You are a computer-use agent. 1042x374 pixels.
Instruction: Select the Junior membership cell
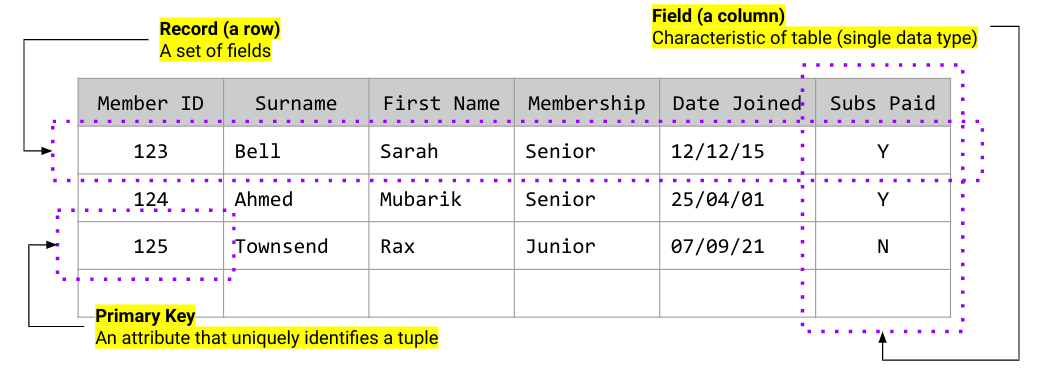click(x=587, y=246)
